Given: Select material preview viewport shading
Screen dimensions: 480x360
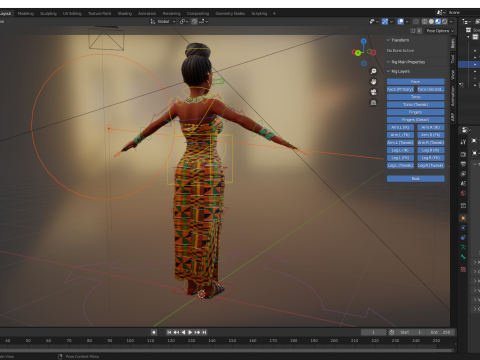Looking at the screenshot, I should pos(438,22).
